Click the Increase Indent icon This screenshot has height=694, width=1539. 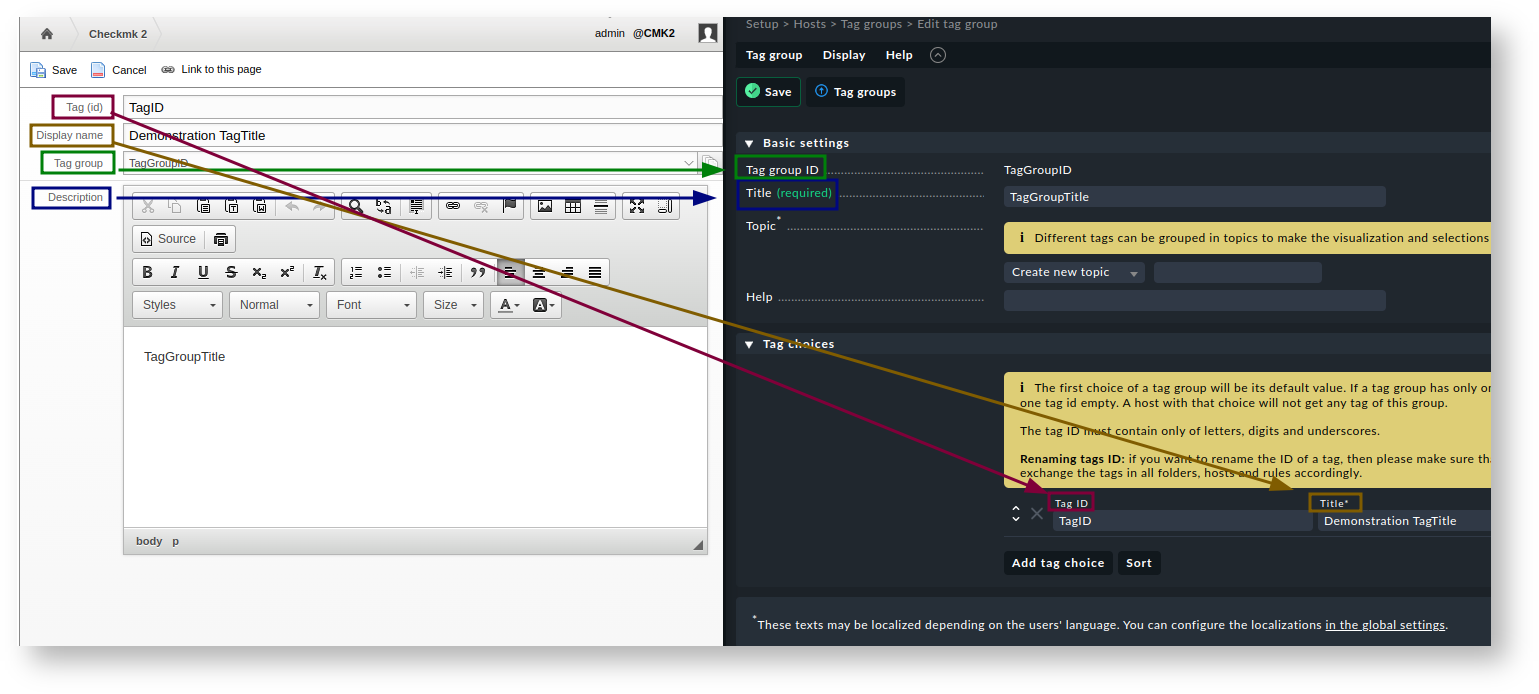coord(445,272)
